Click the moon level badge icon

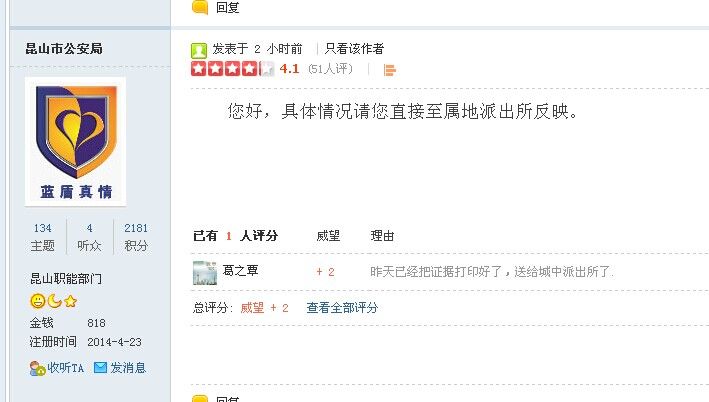tap(54, 301)
